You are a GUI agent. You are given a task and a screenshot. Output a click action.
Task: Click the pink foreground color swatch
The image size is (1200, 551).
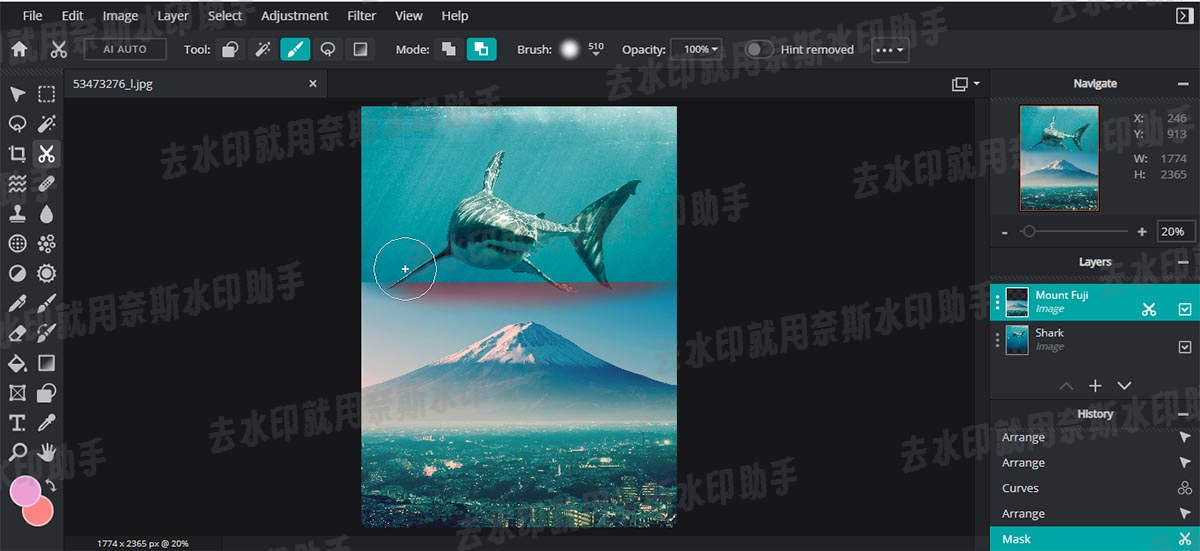click(25, 491)
